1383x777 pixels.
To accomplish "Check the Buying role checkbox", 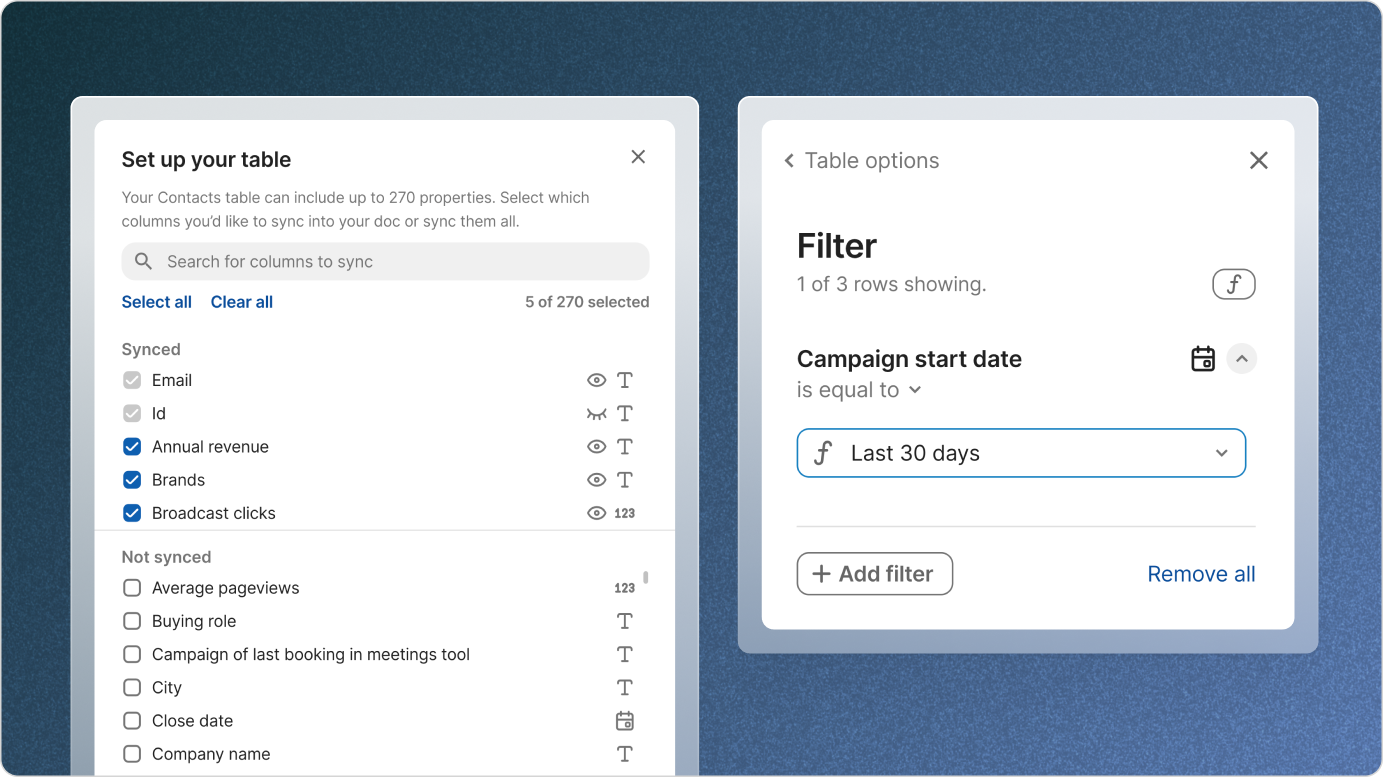I will (x=131, y=620).
